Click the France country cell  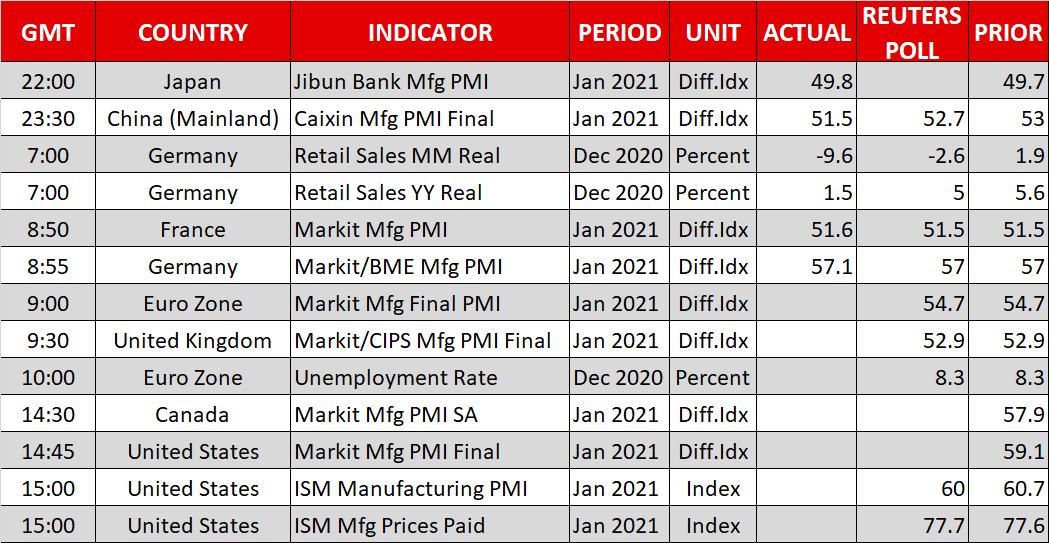coord(193,230)
